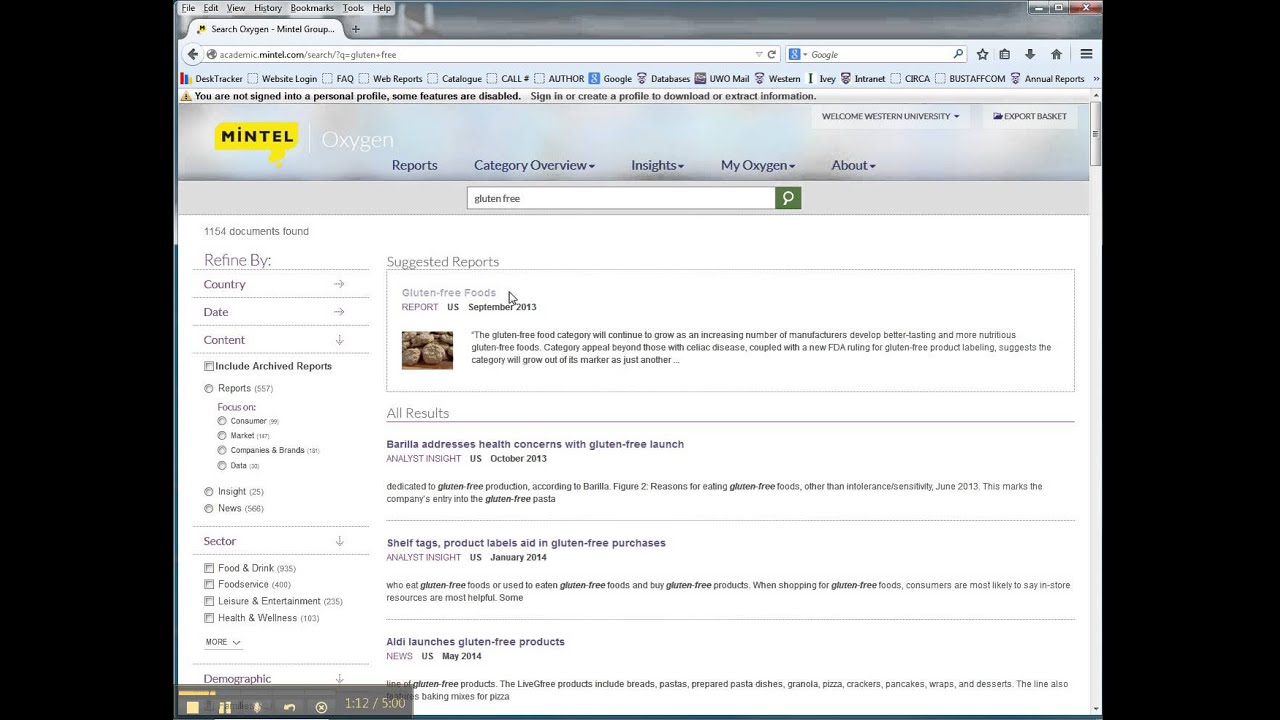Go to Reports navigation link
This screenshot has width=1280, height=720.
(414, 165)
